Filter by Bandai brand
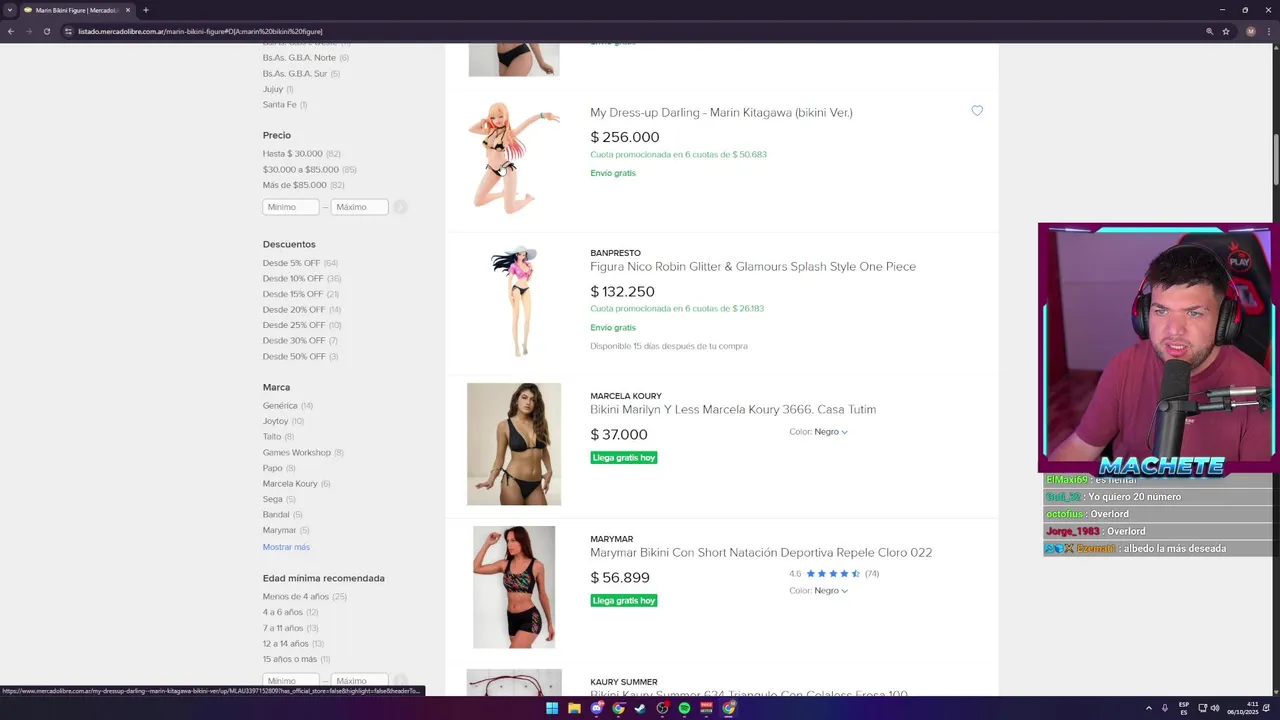 (x=276, y=515)
